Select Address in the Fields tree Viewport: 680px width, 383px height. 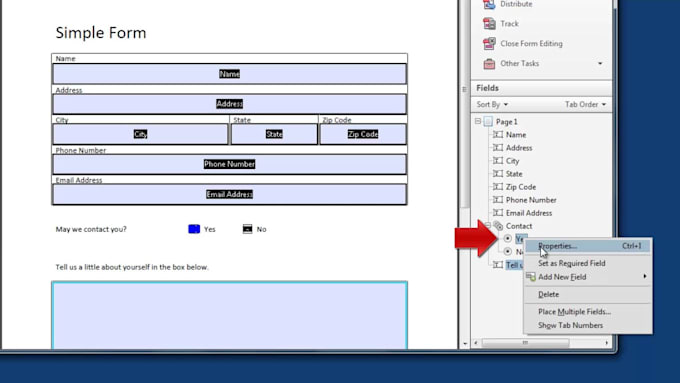(519, 148)
